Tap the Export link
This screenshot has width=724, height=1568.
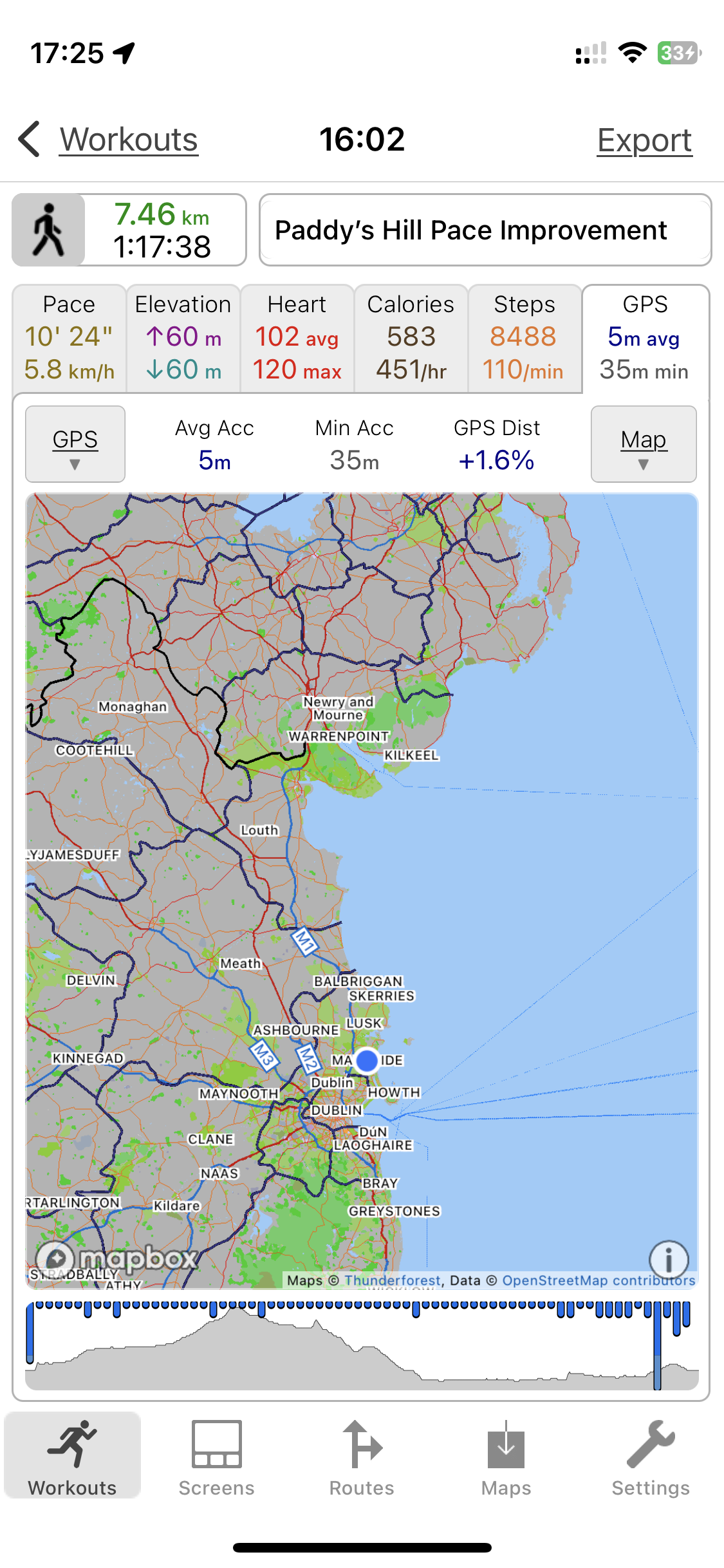pyautogui.click(x=644, y=140)
